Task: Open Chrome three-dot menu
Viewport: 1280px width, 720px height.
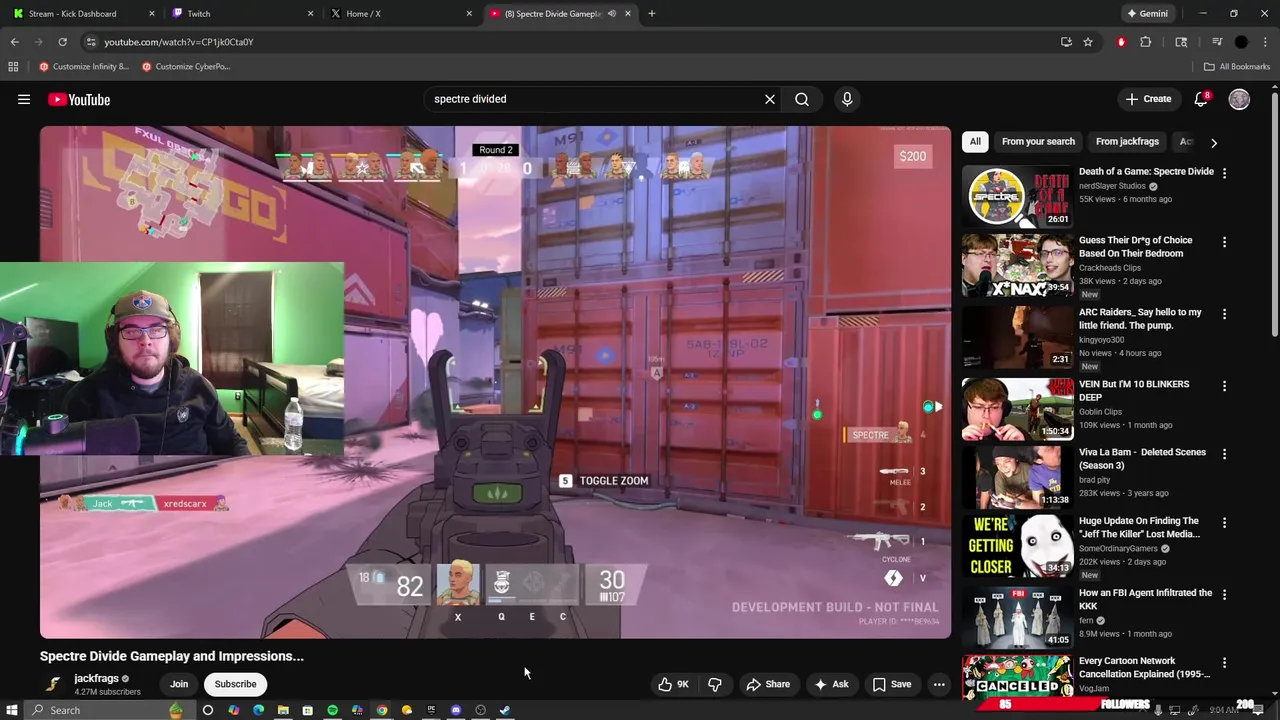Action: (1265, 42)
